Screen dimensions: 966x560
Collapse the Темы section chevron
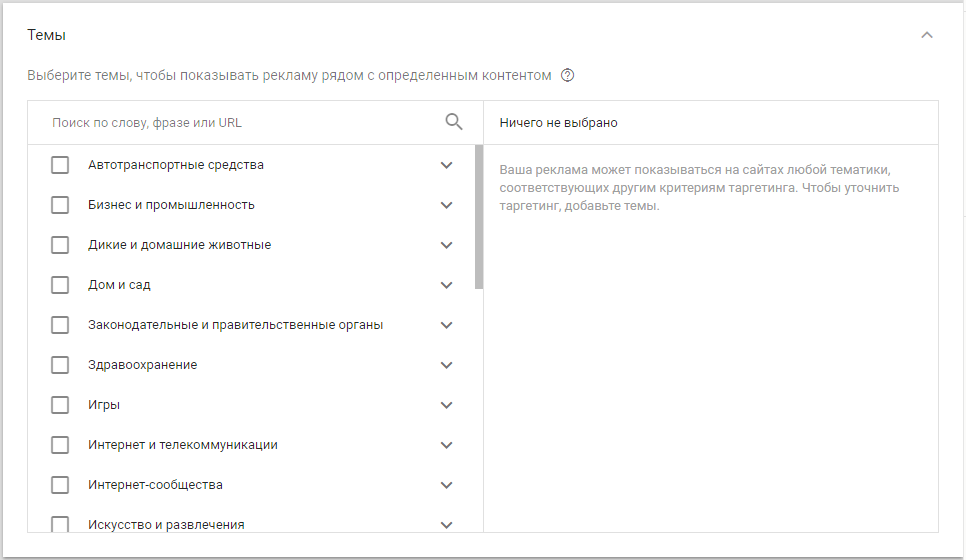tap(927, 35)
